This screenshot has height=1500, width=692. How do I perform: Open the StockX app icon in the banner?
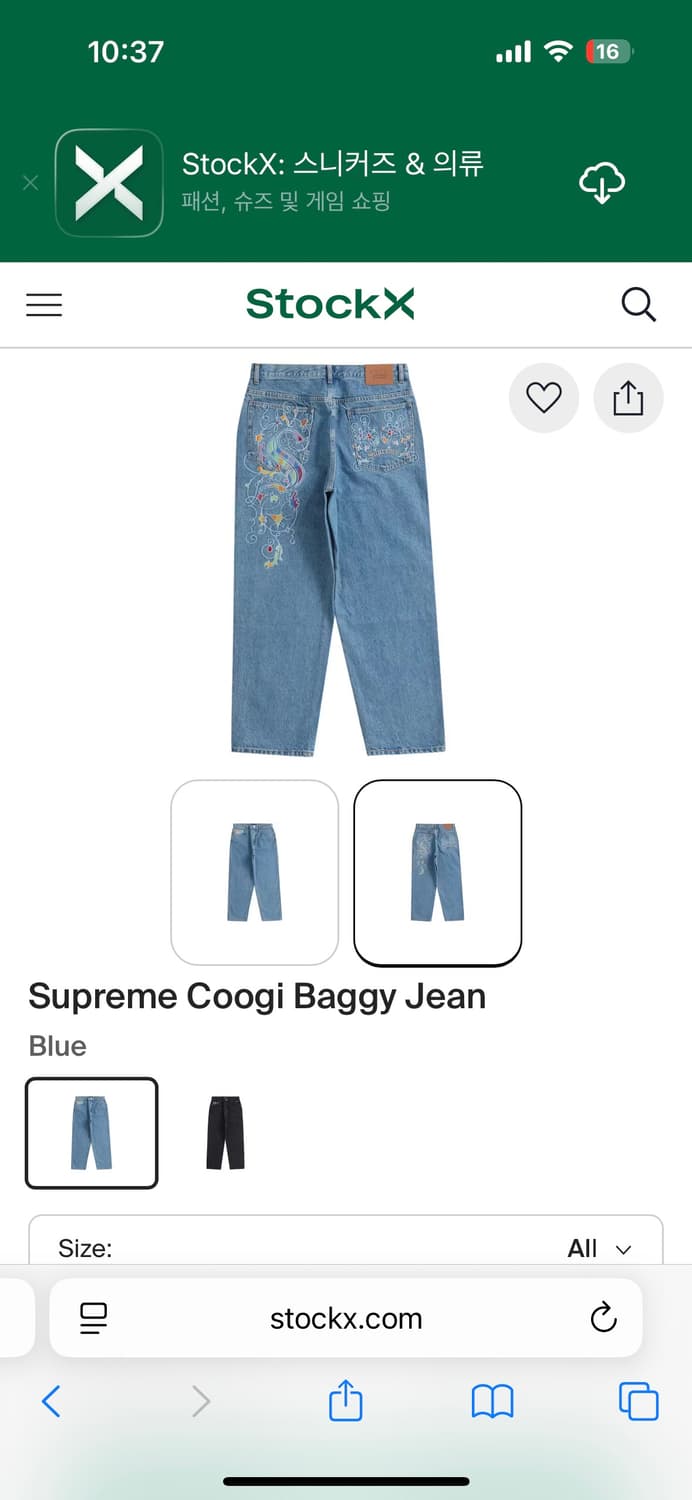click(x=109, y=183)
